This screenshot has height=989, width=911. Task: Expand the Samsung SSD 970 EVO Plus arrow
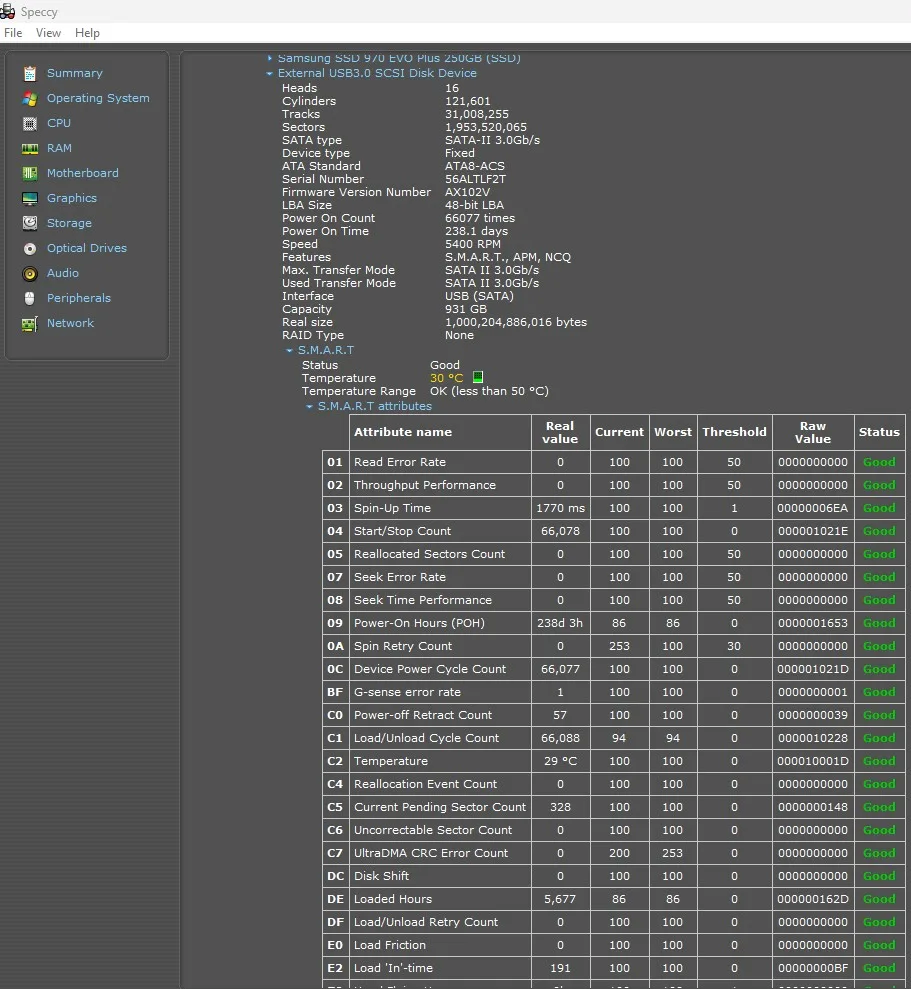click(269, 58)
